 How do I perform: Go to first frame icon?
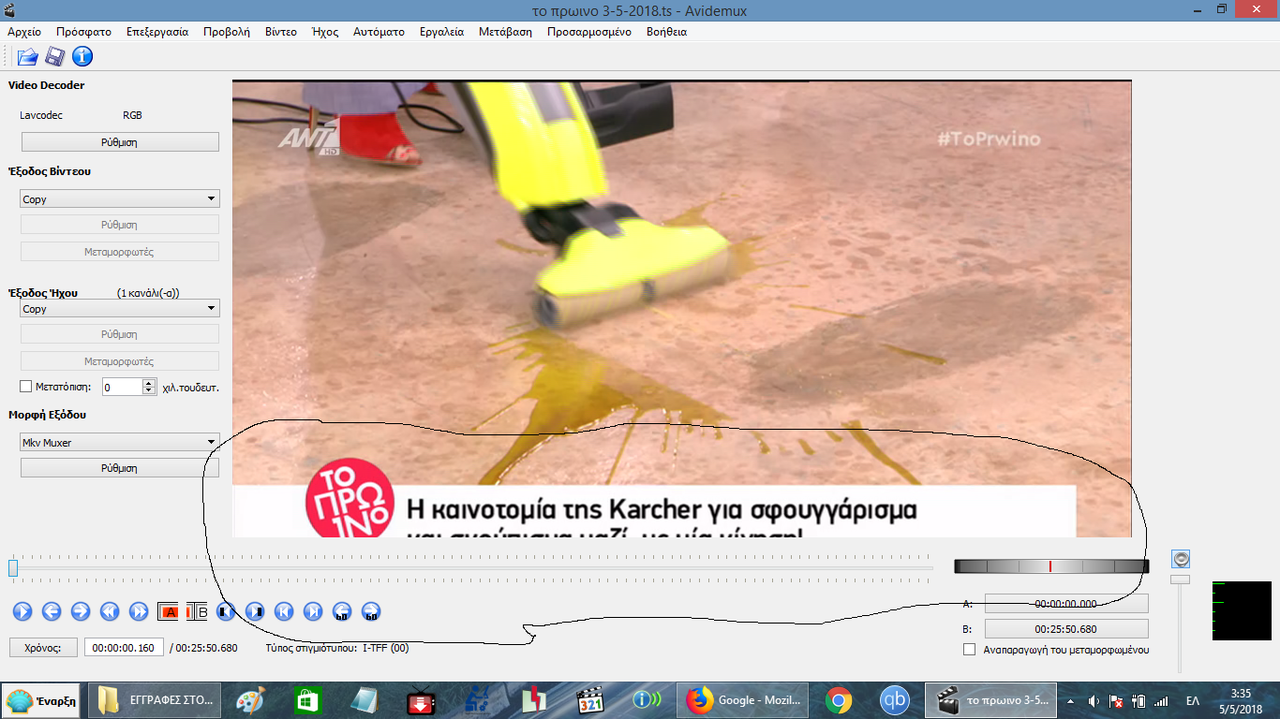tap(284, 611)
